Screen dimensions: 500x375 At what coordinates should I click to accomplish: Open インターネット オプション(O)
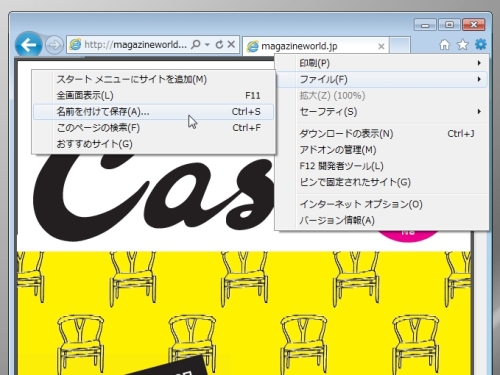[382, 204]
